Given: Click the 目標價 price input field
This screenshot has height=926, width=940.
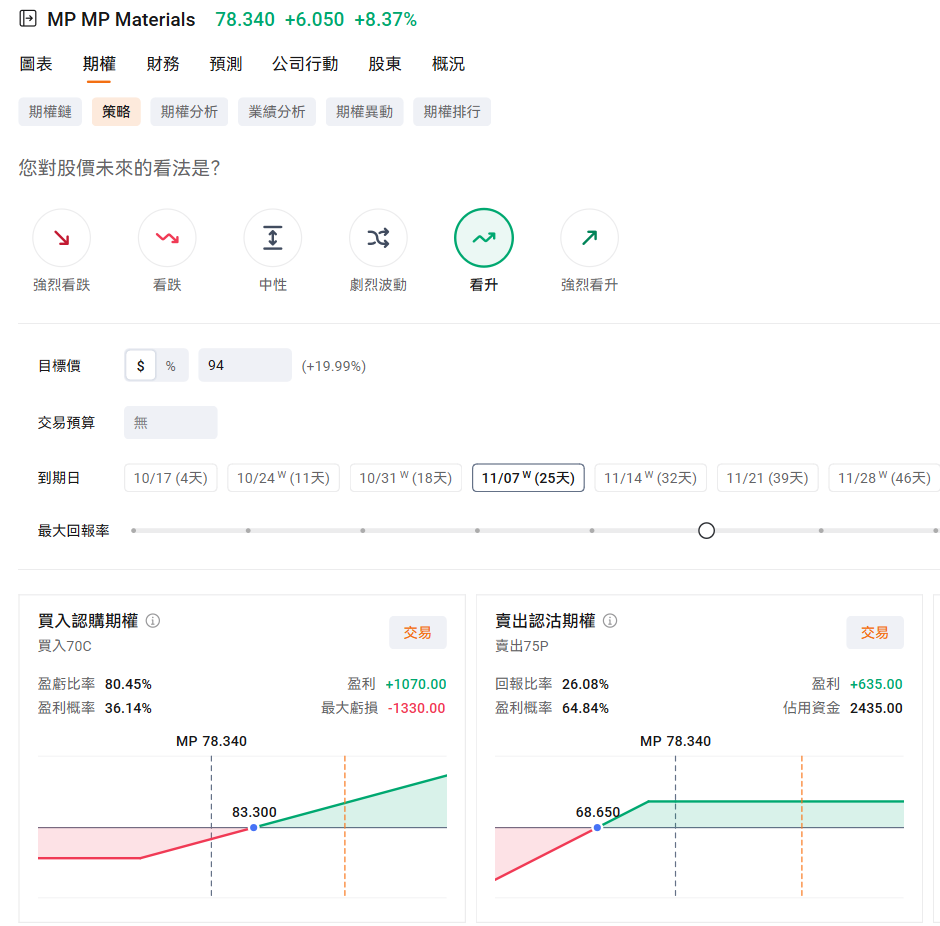Looking at the screenshot, I should coord(244,365).
